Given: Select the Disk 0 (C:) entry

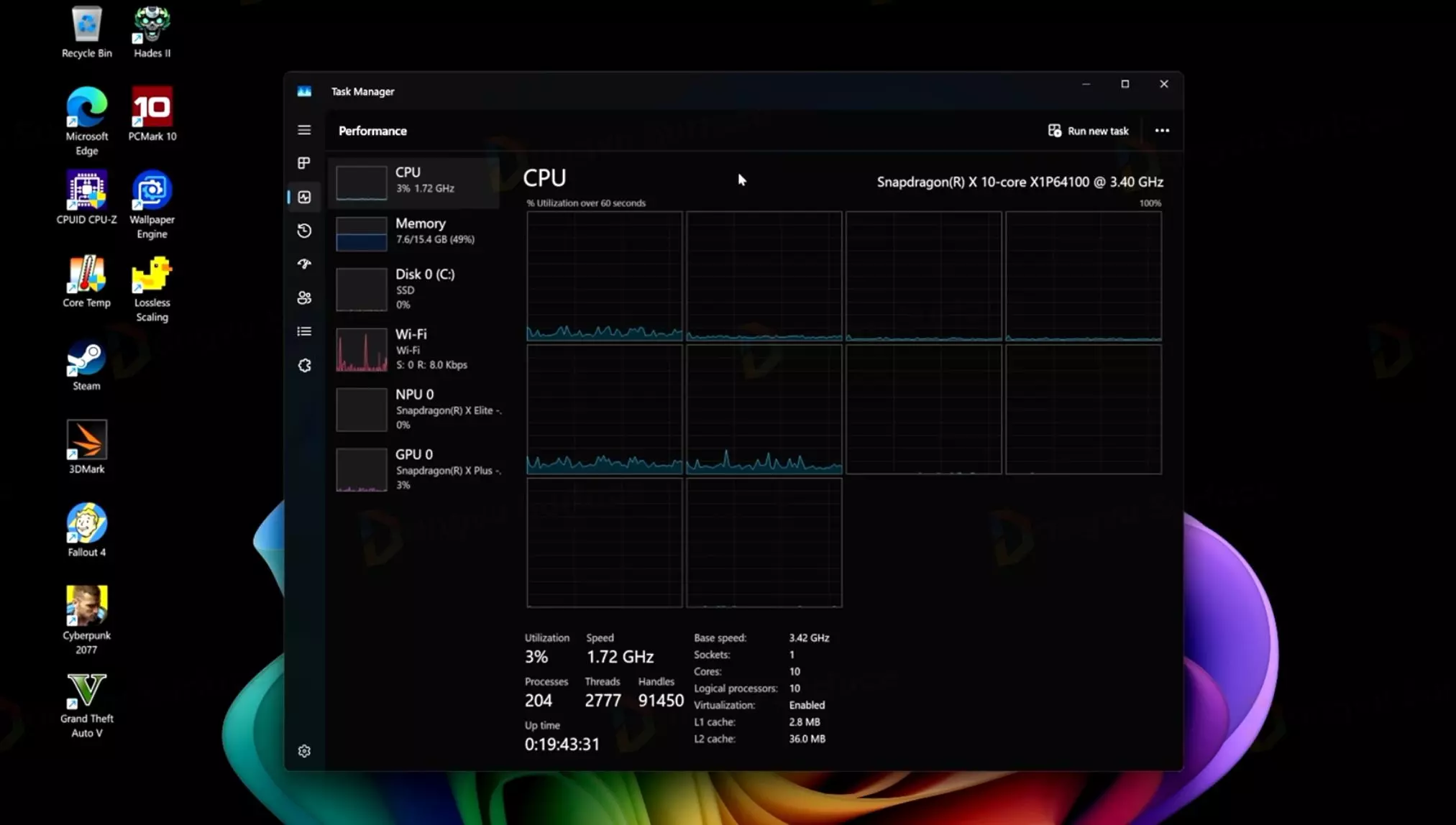Looking at the screenshot, I should coord(415,289).
